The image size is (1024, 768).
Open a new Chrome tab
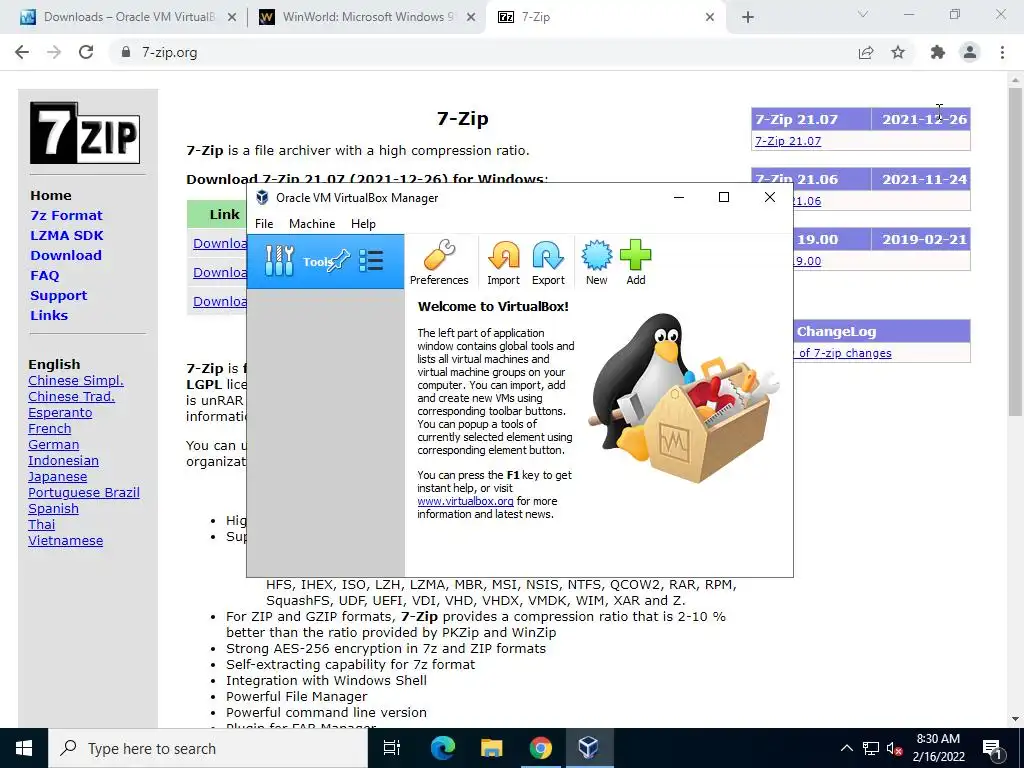point(748,17)
